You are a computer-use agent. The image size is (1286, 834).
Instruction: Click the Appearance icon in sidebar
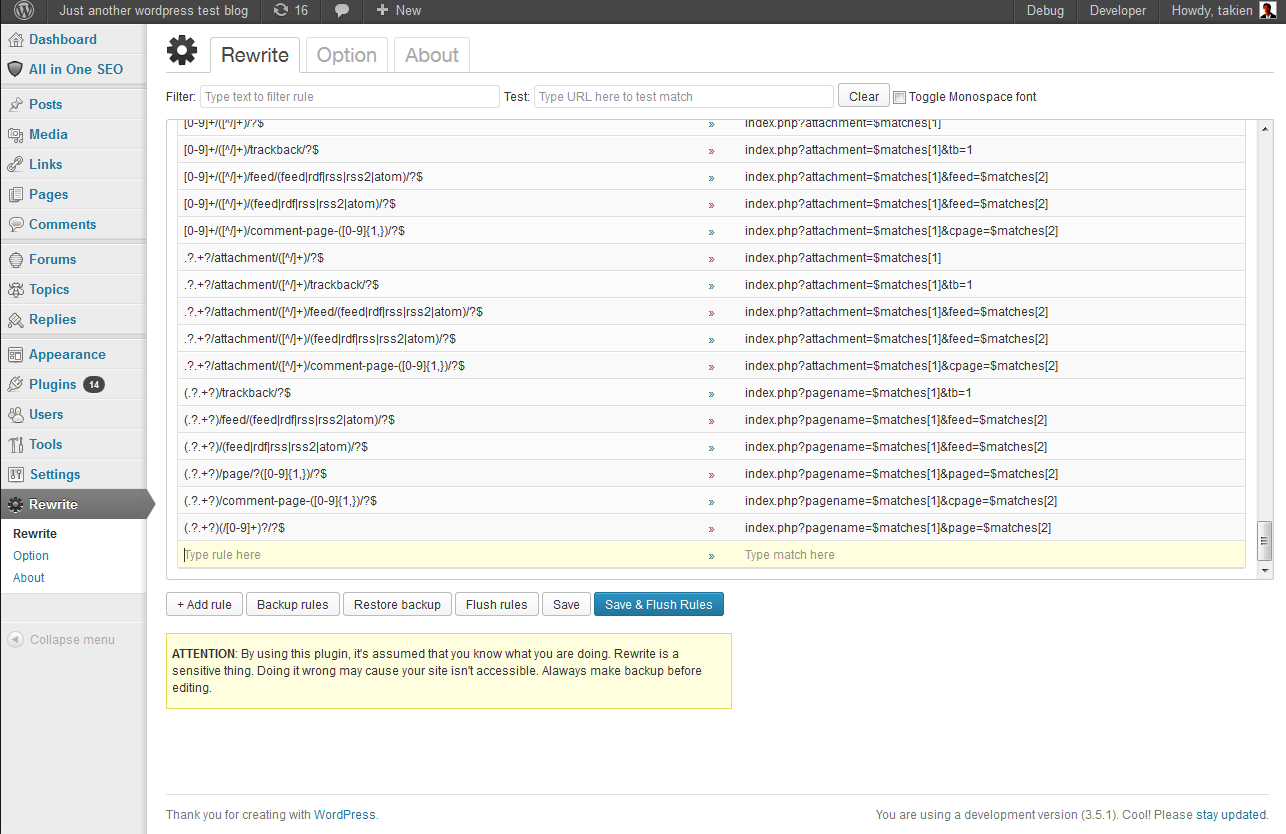(15, 355)
